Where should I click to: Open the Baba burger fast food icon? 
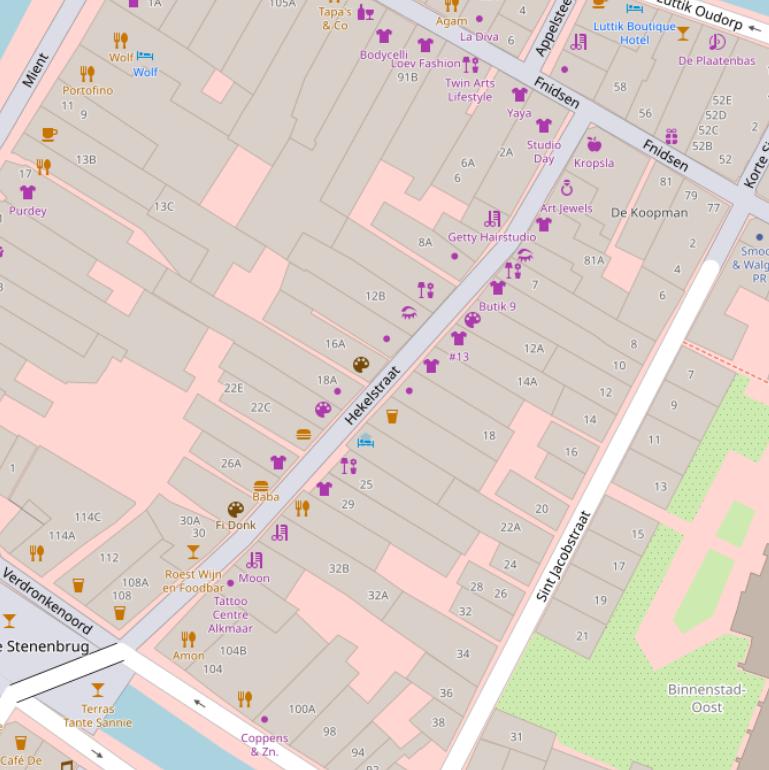[261, 487]
